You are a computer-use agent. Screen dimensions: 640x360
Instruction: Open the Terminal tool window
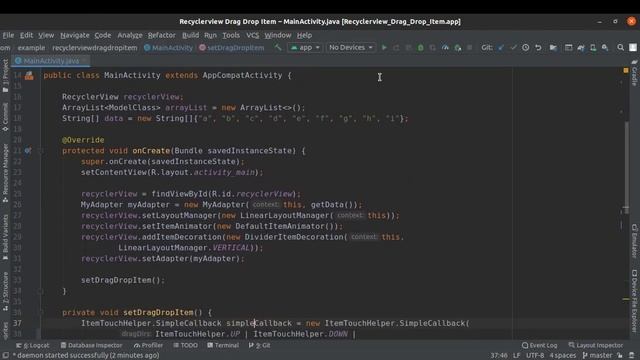[223, 345]
